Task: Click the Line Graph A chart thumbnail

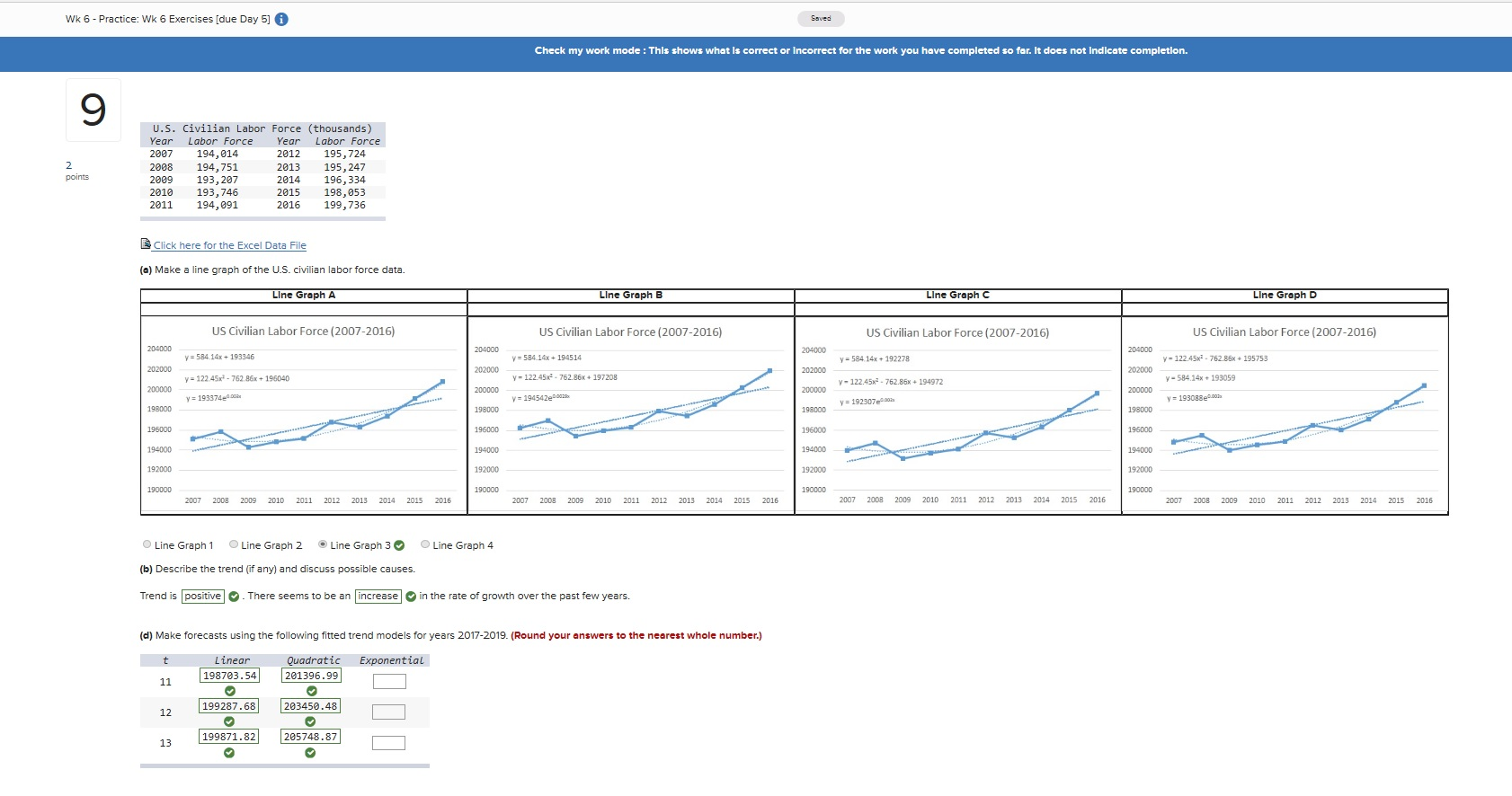Action: tap(304, 415)
